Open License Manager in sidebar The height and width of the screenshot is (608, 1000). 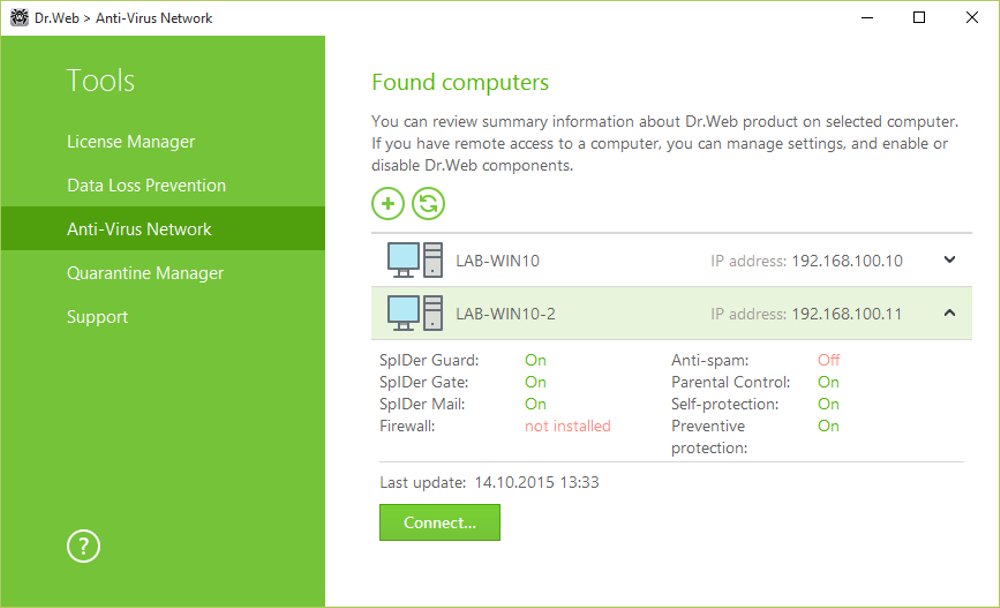click(x=131, y=142)
